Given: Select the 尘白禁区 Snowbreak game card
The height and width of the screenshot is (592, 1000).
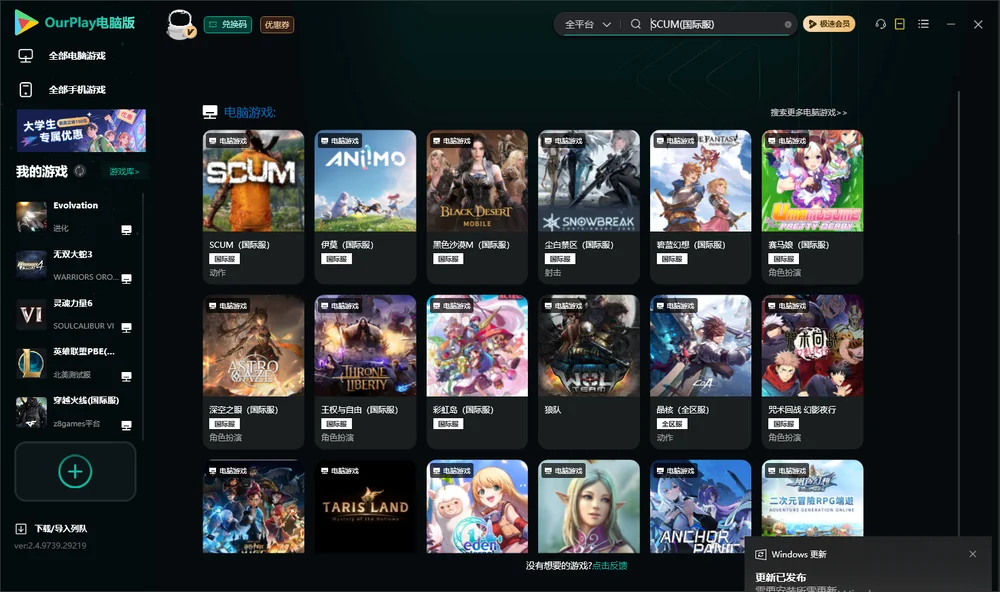Looking at the screenshot, I should click(589, 207).
